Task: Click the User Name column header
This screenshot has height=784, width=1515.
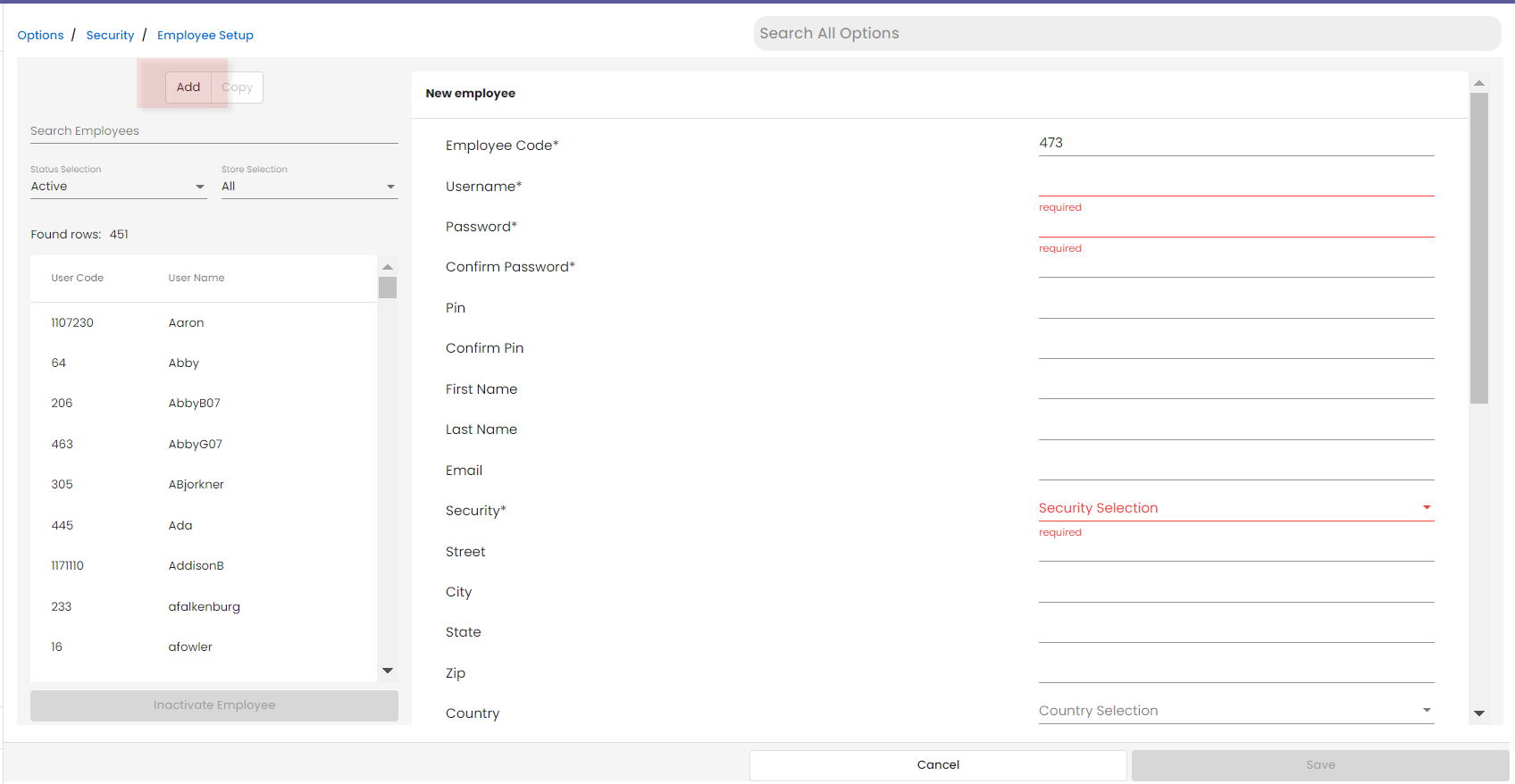Action: pos(197,279)
